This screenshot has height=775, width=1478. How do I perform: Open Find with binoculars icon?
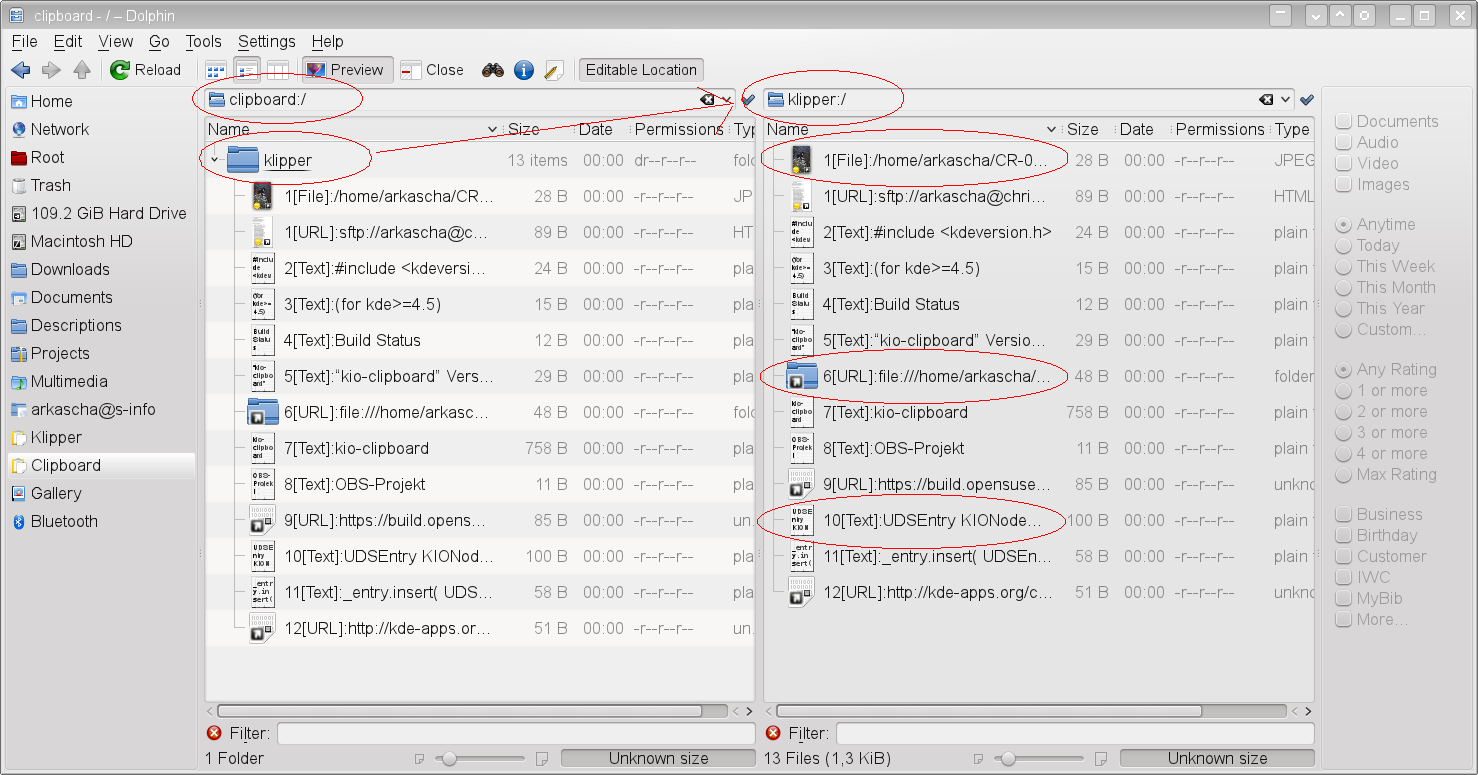[492, 70]
